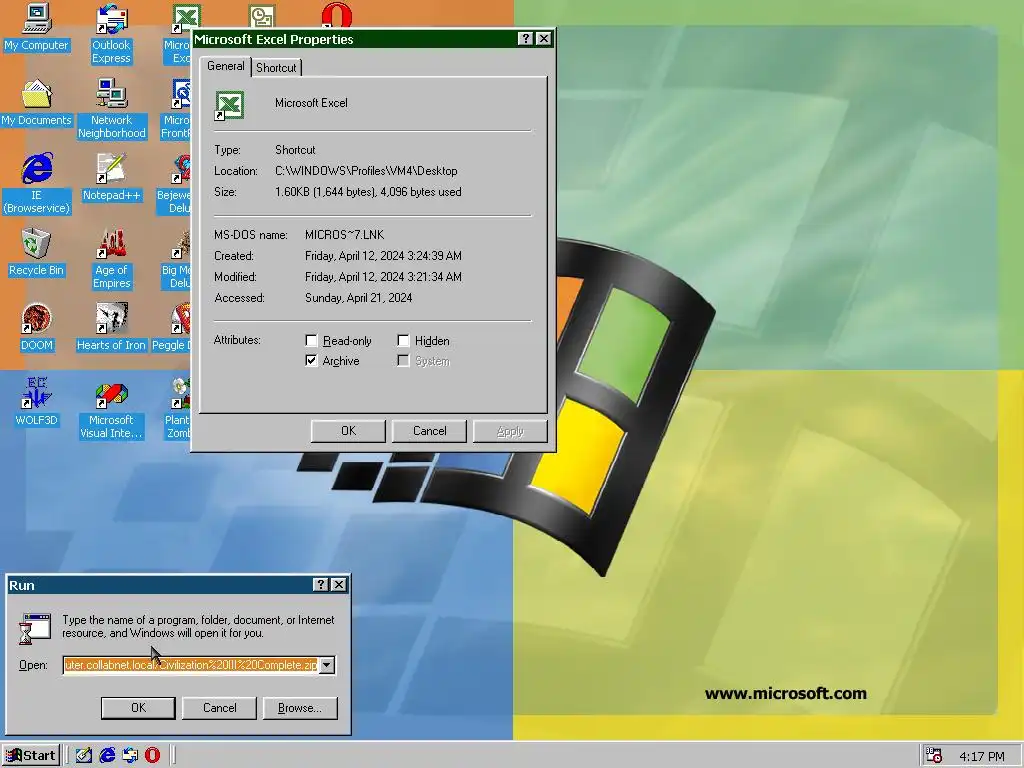Viewport: 1024px width, 768px height.
Task: Click OK in the Run dialog
Action: pos(138,708)
